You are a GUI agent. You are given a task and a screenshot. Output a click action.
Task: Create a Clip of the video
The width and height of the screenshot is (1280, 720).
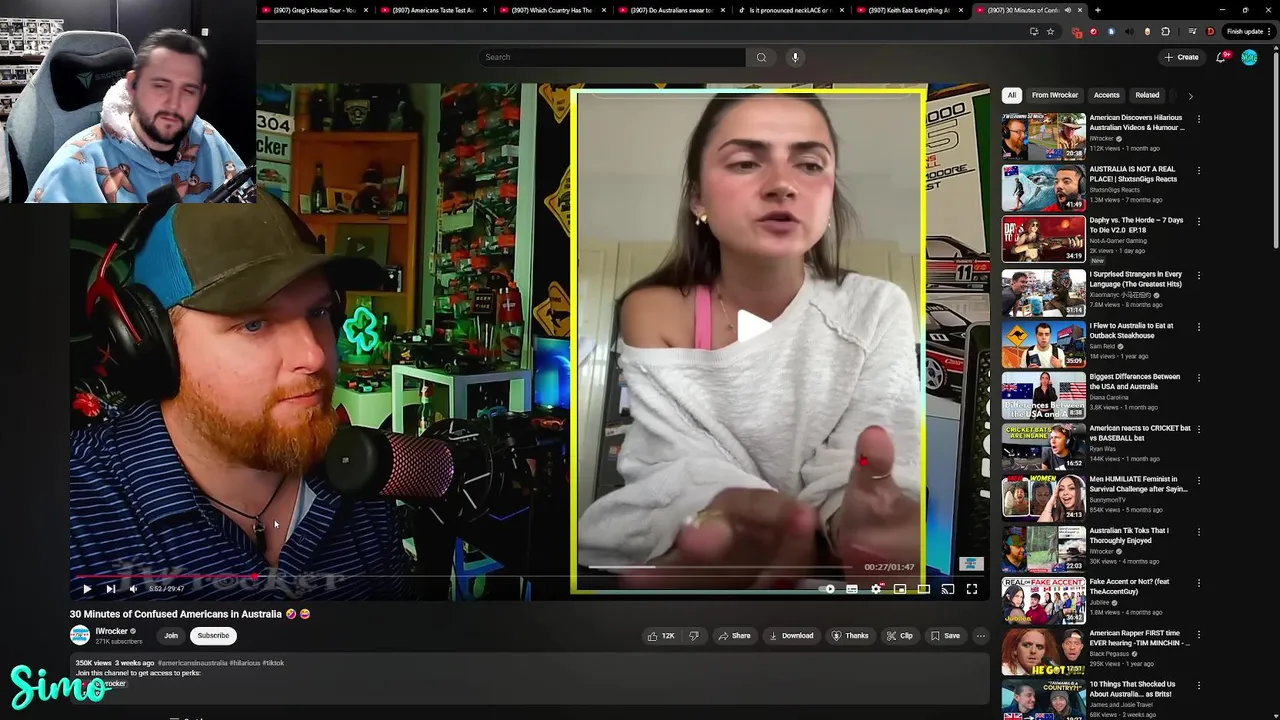[x=899, y=636]
